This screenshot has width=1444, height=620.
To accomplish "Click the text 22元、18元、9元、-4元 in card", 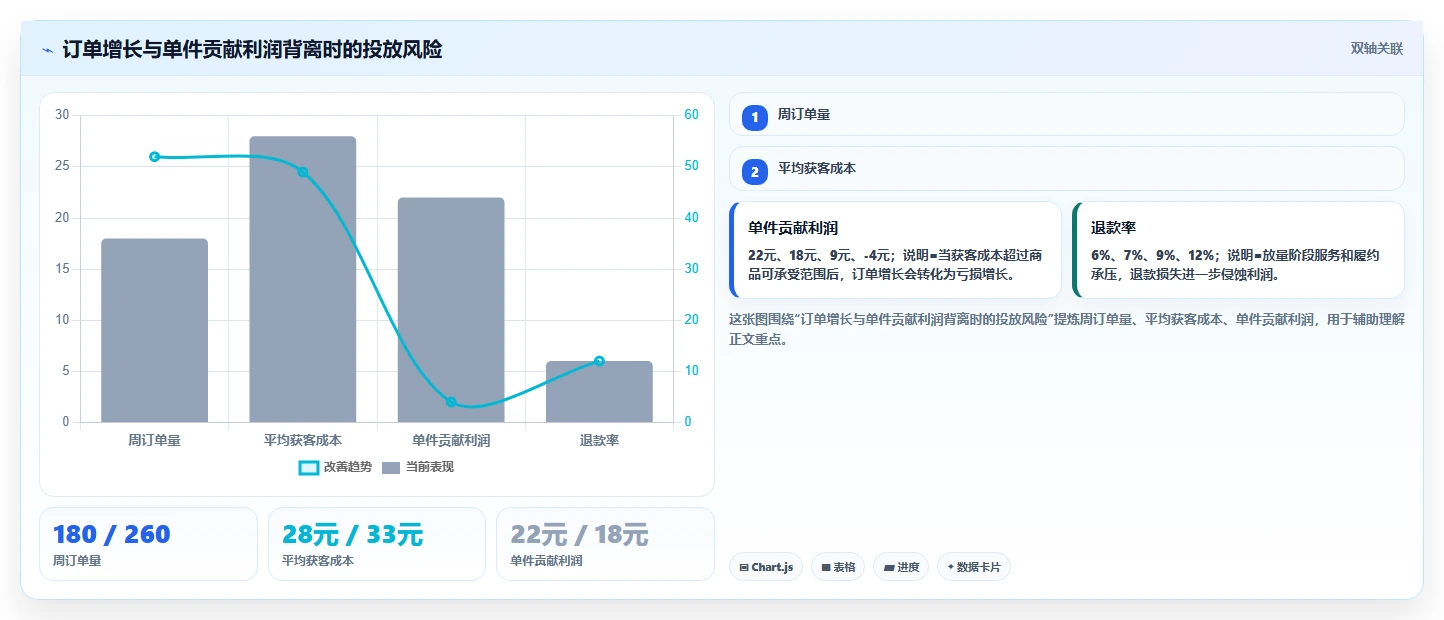I will [819, 255].
